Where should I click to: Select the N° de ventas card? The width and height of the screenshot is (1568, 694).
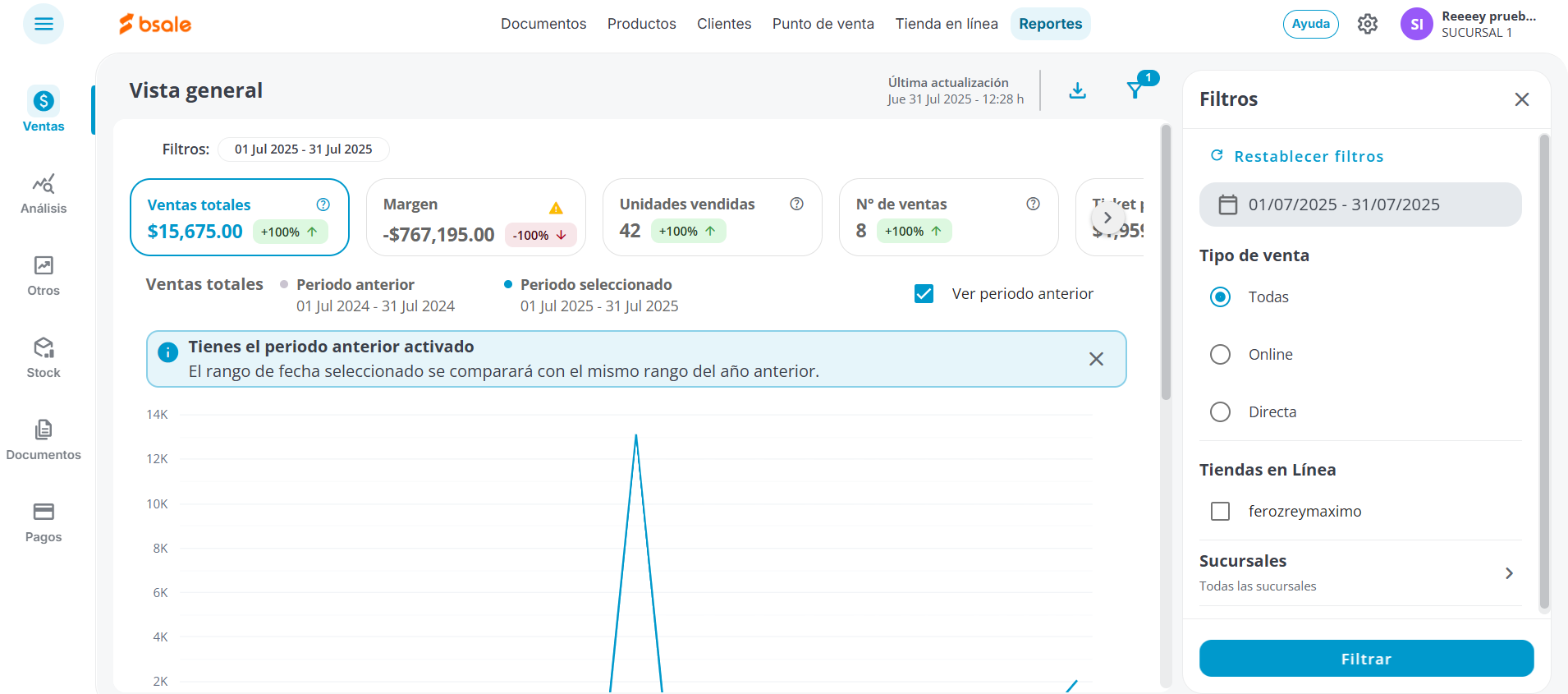(x=949, y=218)
